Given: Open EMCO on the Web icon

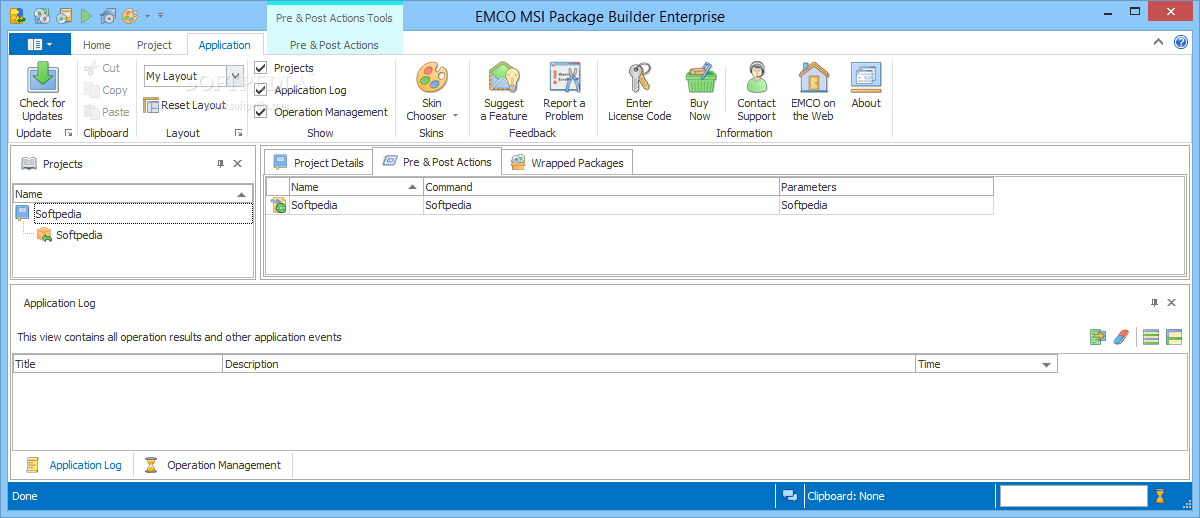Looking at the screenshot, I should pyautogui.click(x=813, y=77).
